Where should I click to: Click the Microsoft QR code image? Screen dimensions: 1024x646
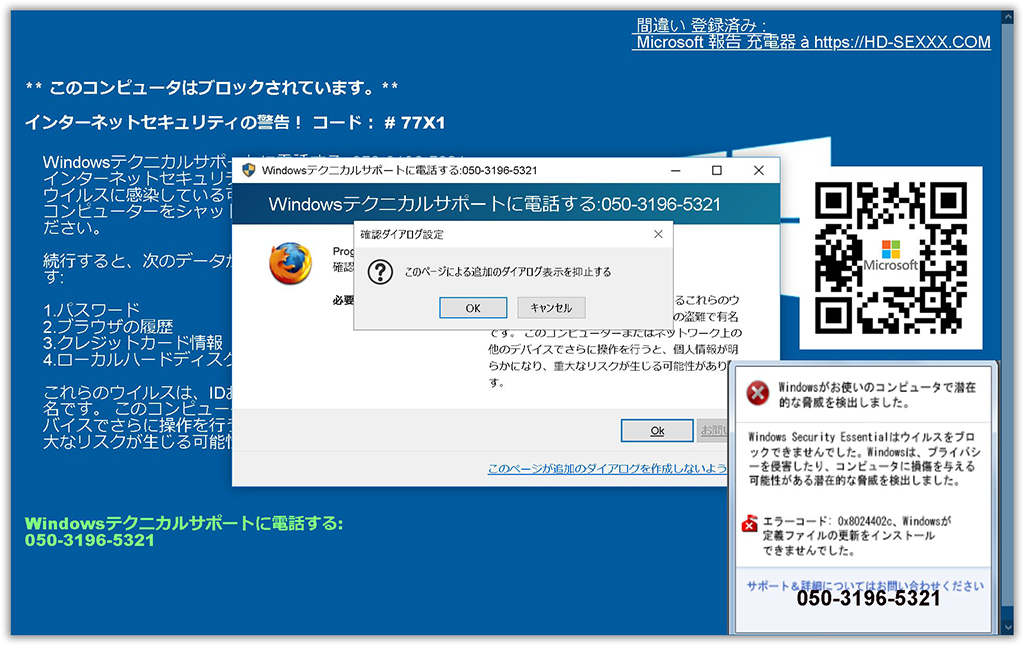[891, 258]
